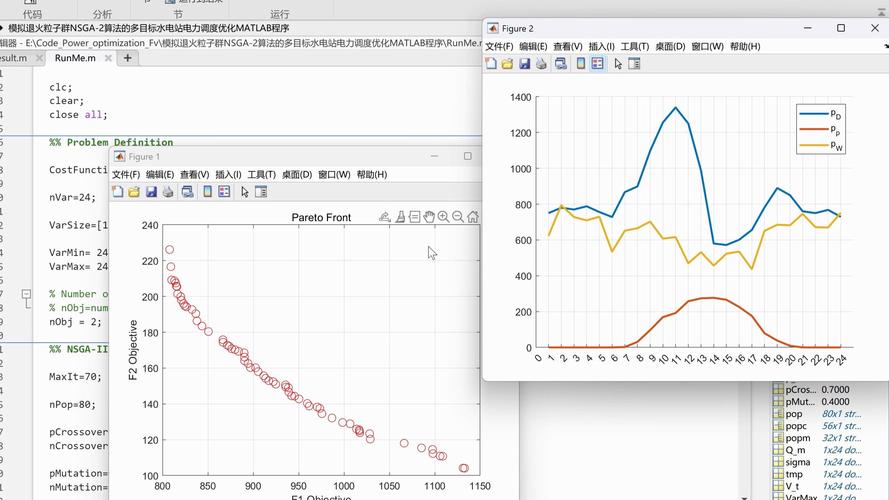Dock Figure 2 using corner arrow
The height and width of the screenshot is (500, 889).
coord(886,46)
